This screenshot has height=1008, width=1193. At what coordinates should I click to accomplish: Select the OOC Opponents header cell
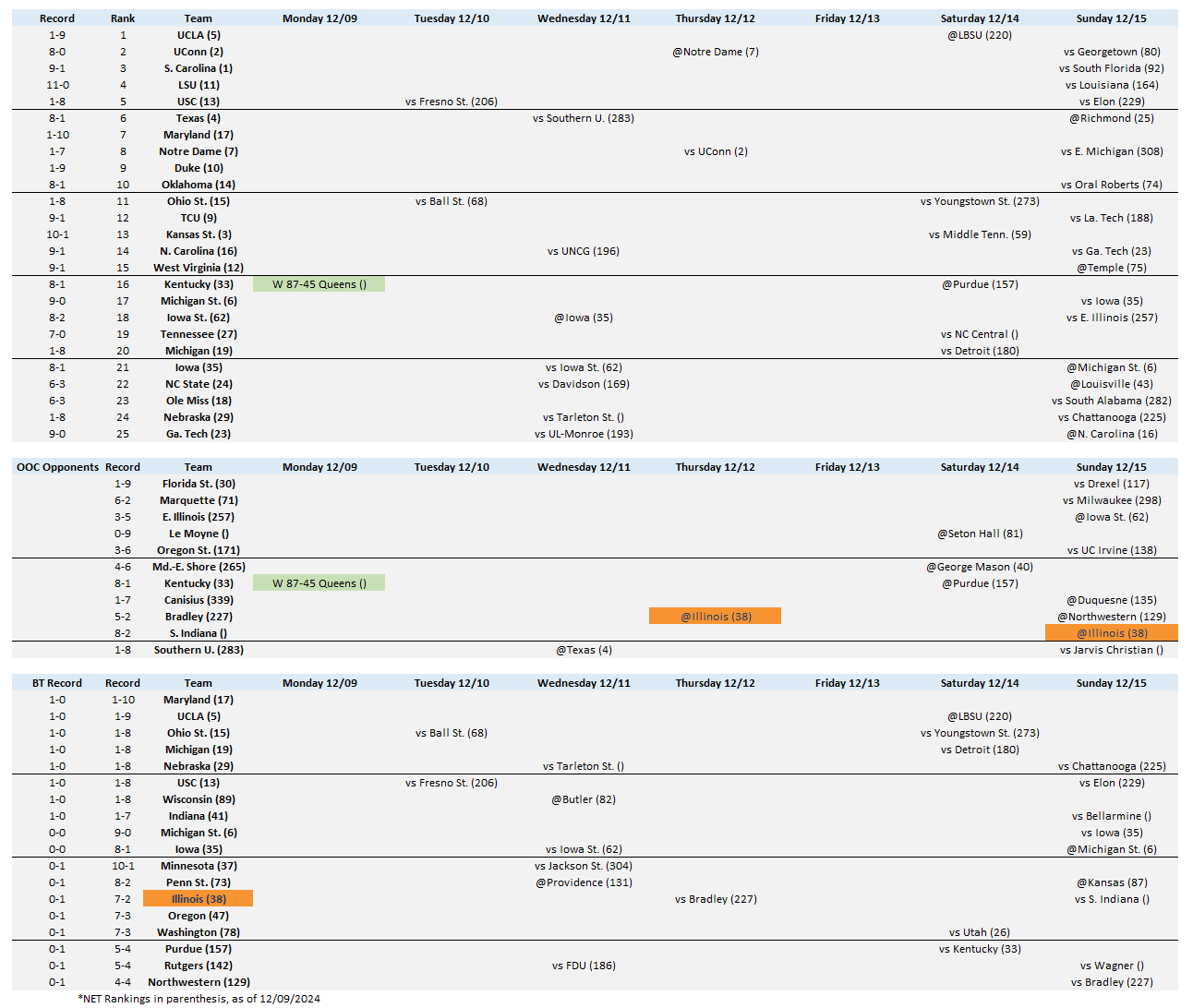click(57, 467)
